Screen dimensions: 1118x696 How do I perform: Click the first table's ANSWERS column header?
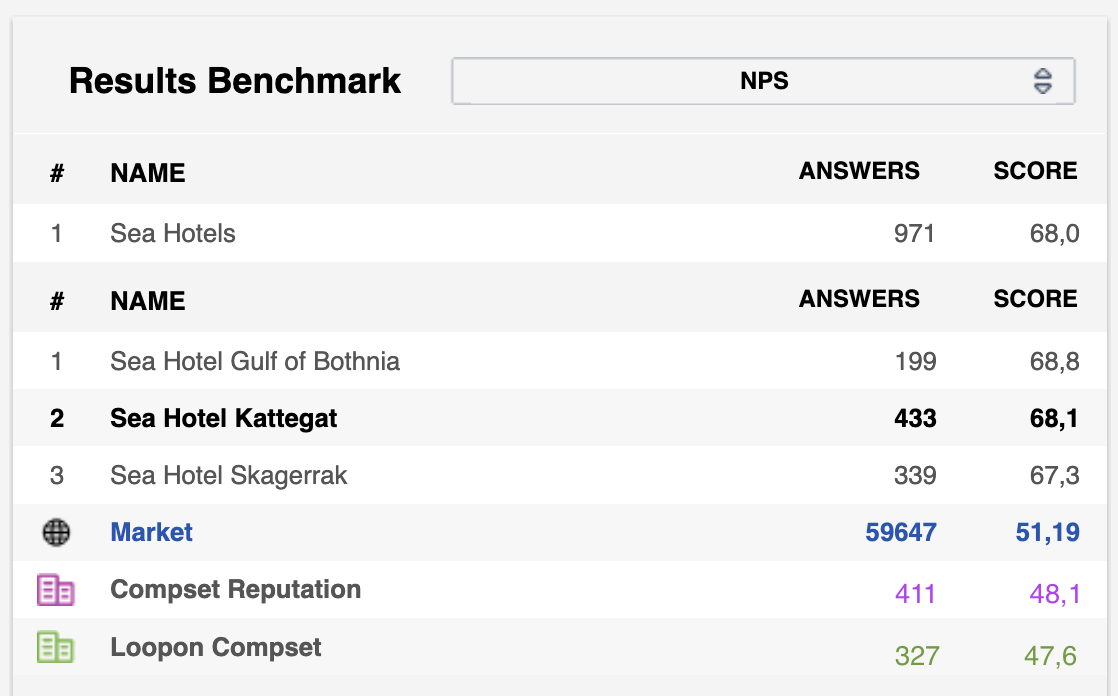[x=859, y=171]
